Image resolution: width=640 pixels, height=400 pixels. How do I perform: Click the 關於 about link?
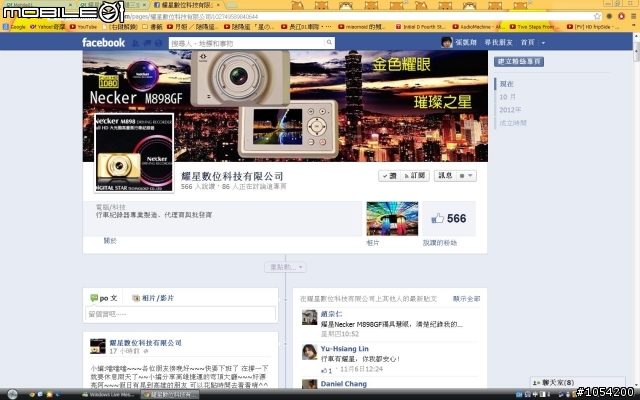click(110, 241)
